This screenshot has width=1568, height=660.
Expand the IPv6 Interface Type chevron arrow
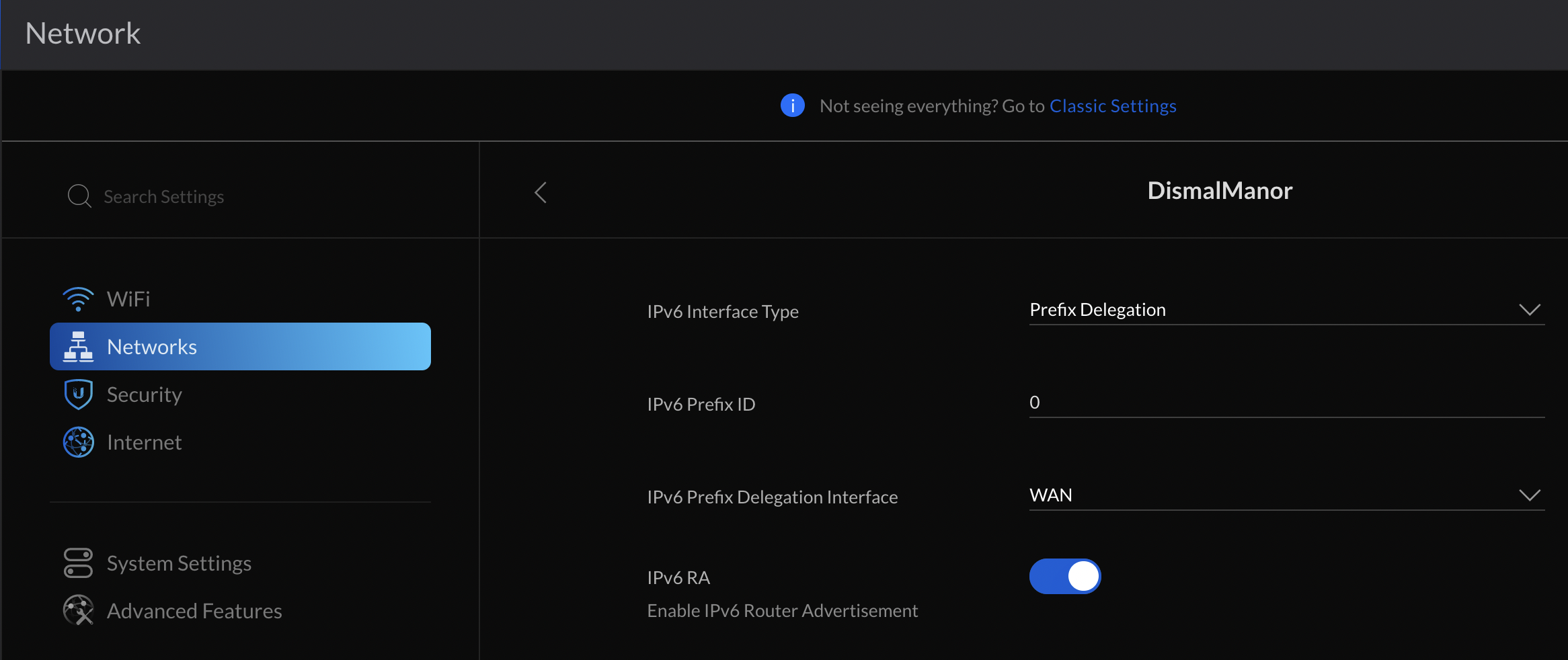tap(1529, 310)
